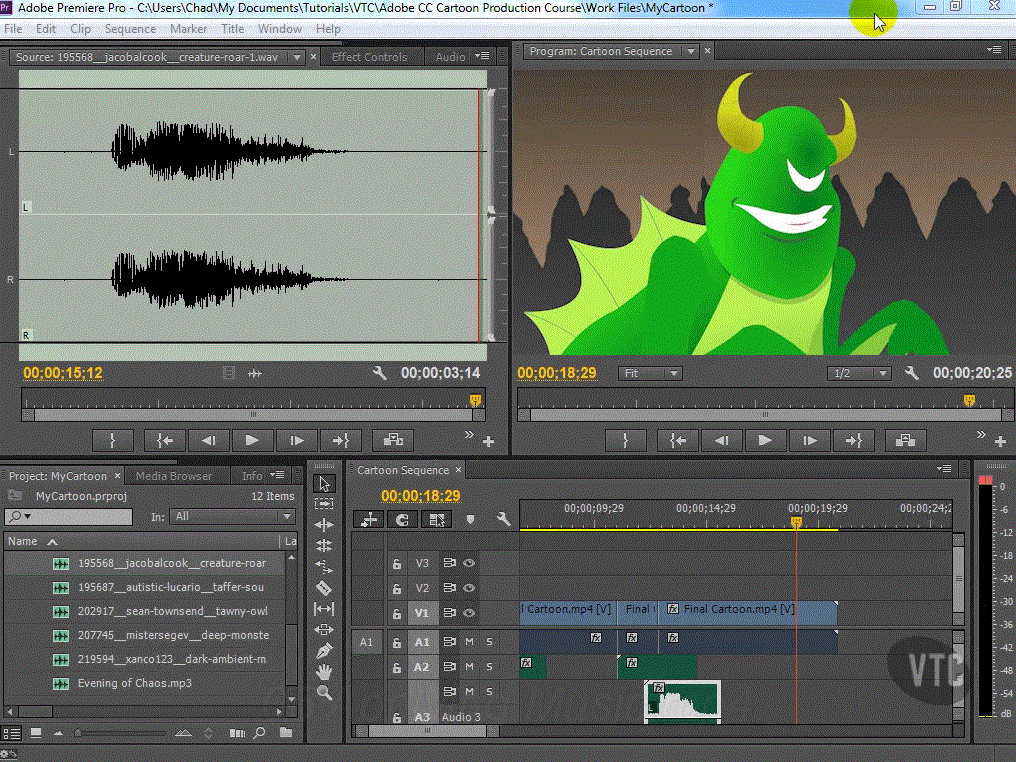
Task: Open the Source clip dropdown
Action: 297,57
